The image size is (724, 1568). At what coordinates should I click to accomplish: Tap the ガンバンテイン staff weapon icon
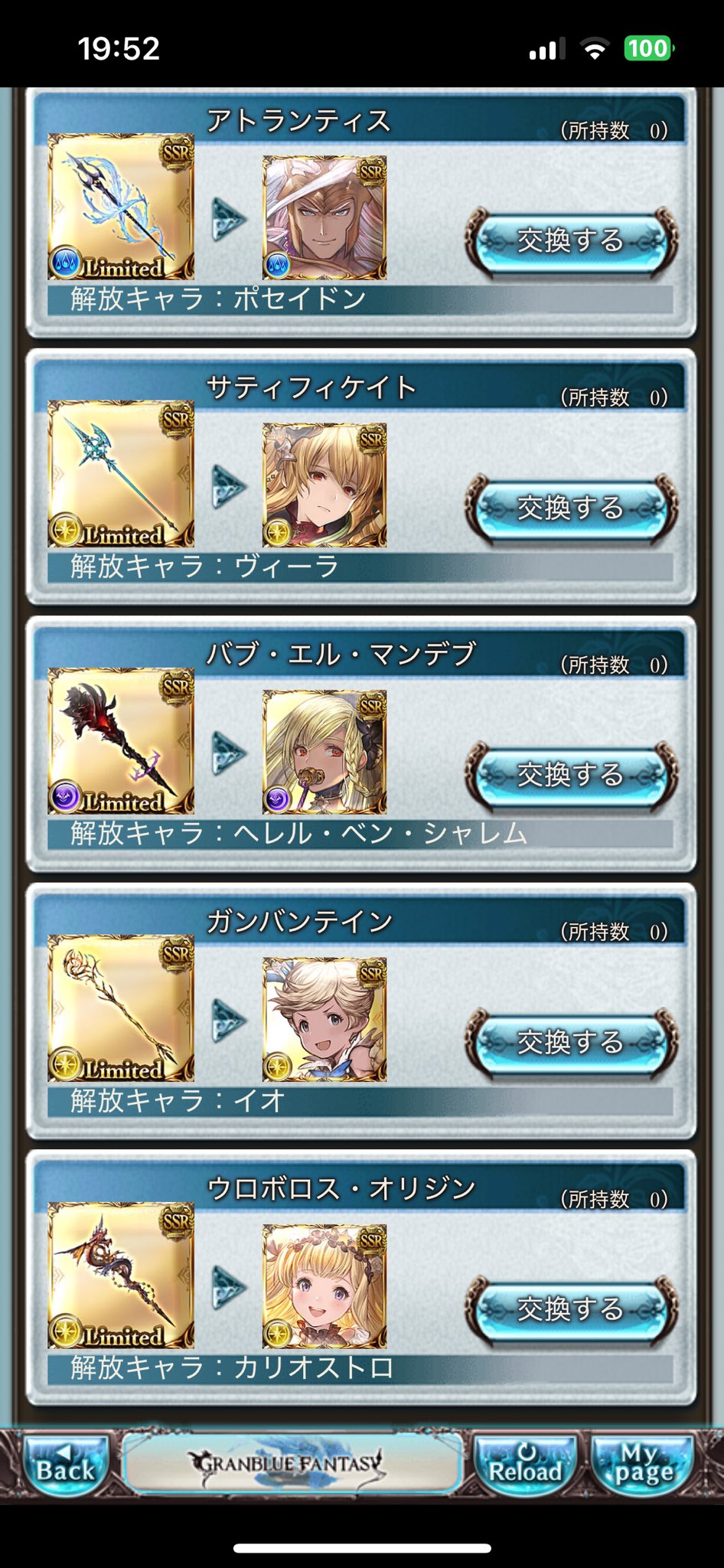coord(121,1008)
